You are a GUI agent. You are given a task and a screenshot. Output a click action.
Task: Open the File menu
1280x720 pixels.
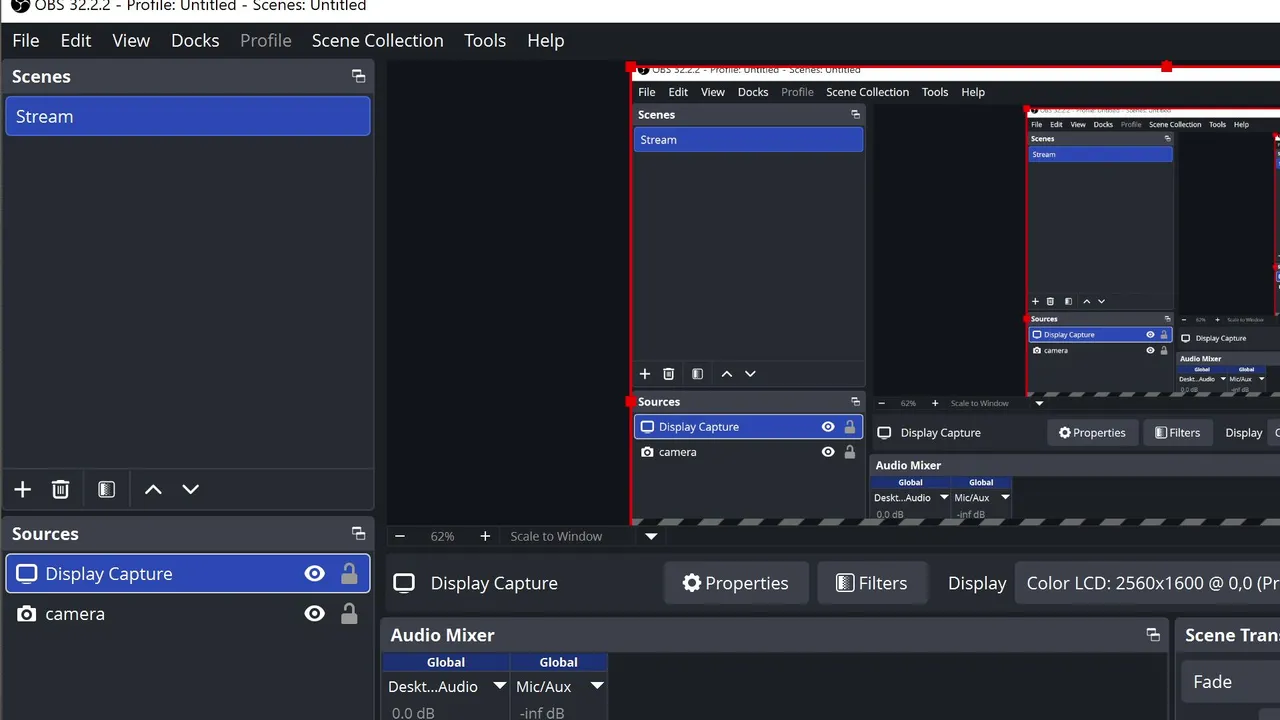(26, 40)
